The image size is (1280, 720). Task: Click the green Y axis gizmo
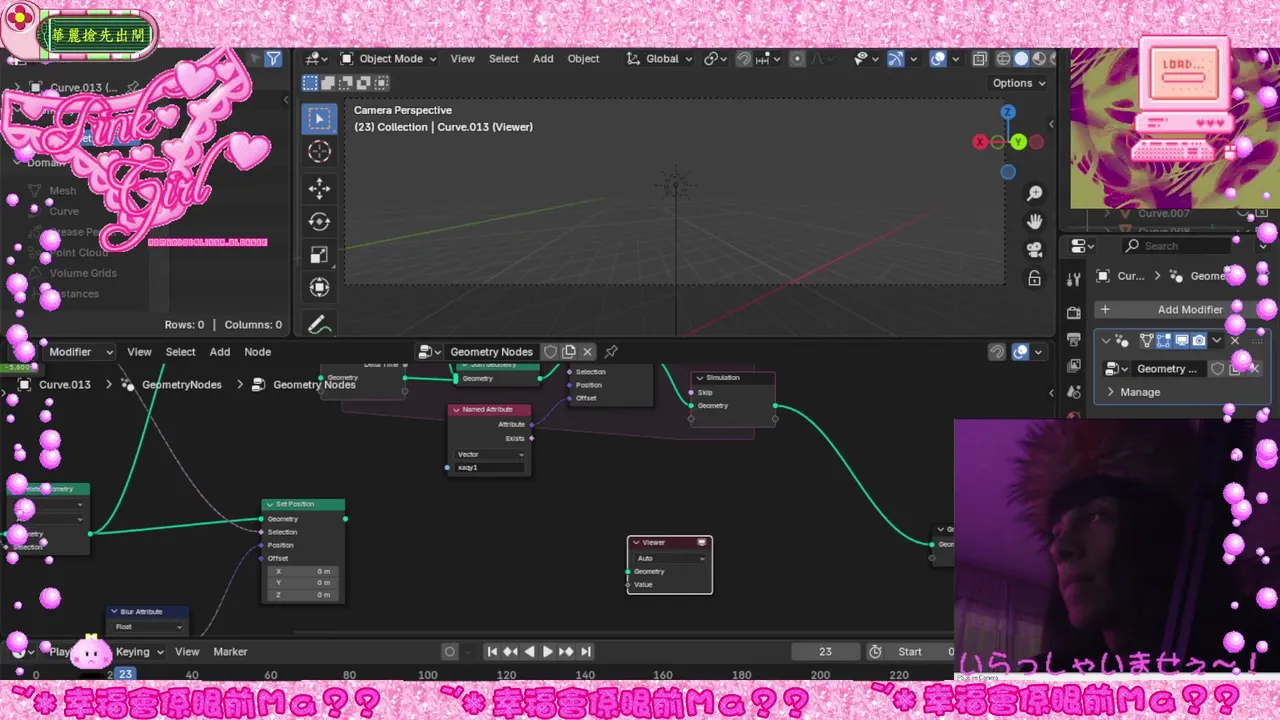pos(1018,142)
